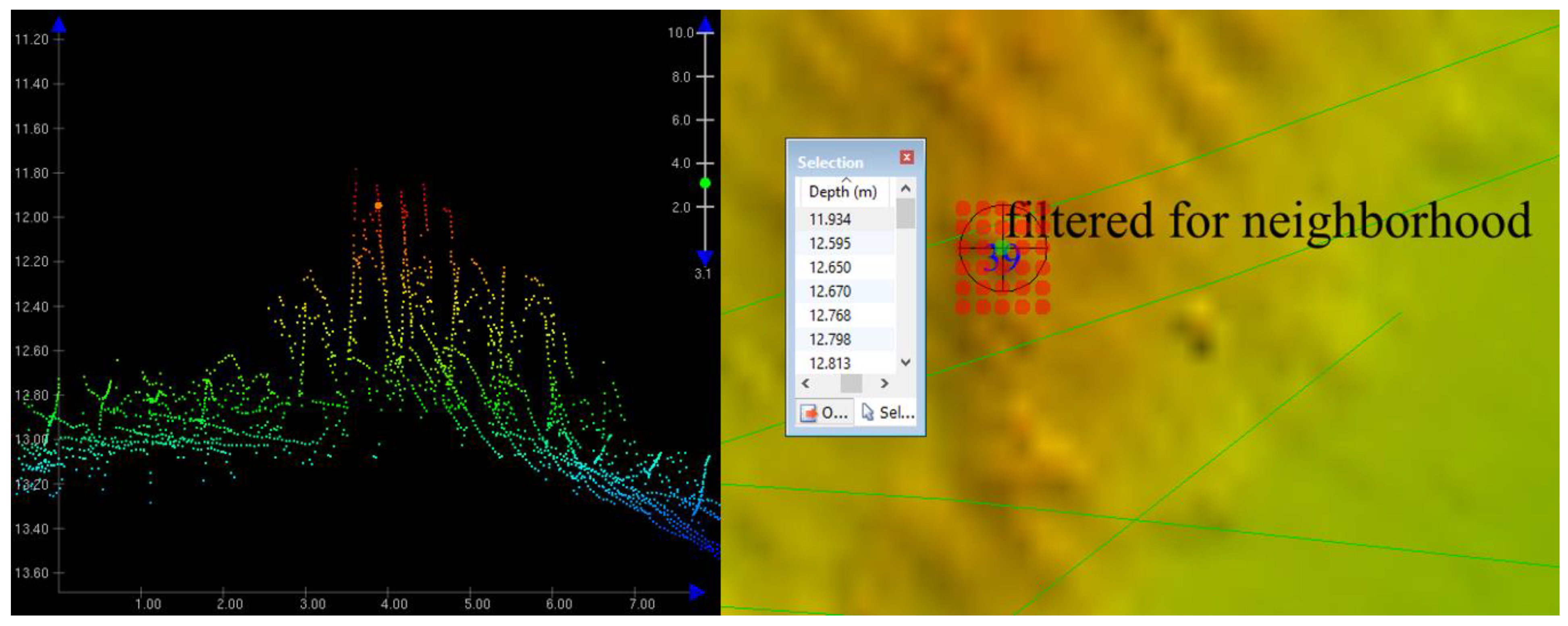This screenshot has width=1568, height=626.
Task: Click the crosshair target marker on the map
Action: coord(1002,248)
